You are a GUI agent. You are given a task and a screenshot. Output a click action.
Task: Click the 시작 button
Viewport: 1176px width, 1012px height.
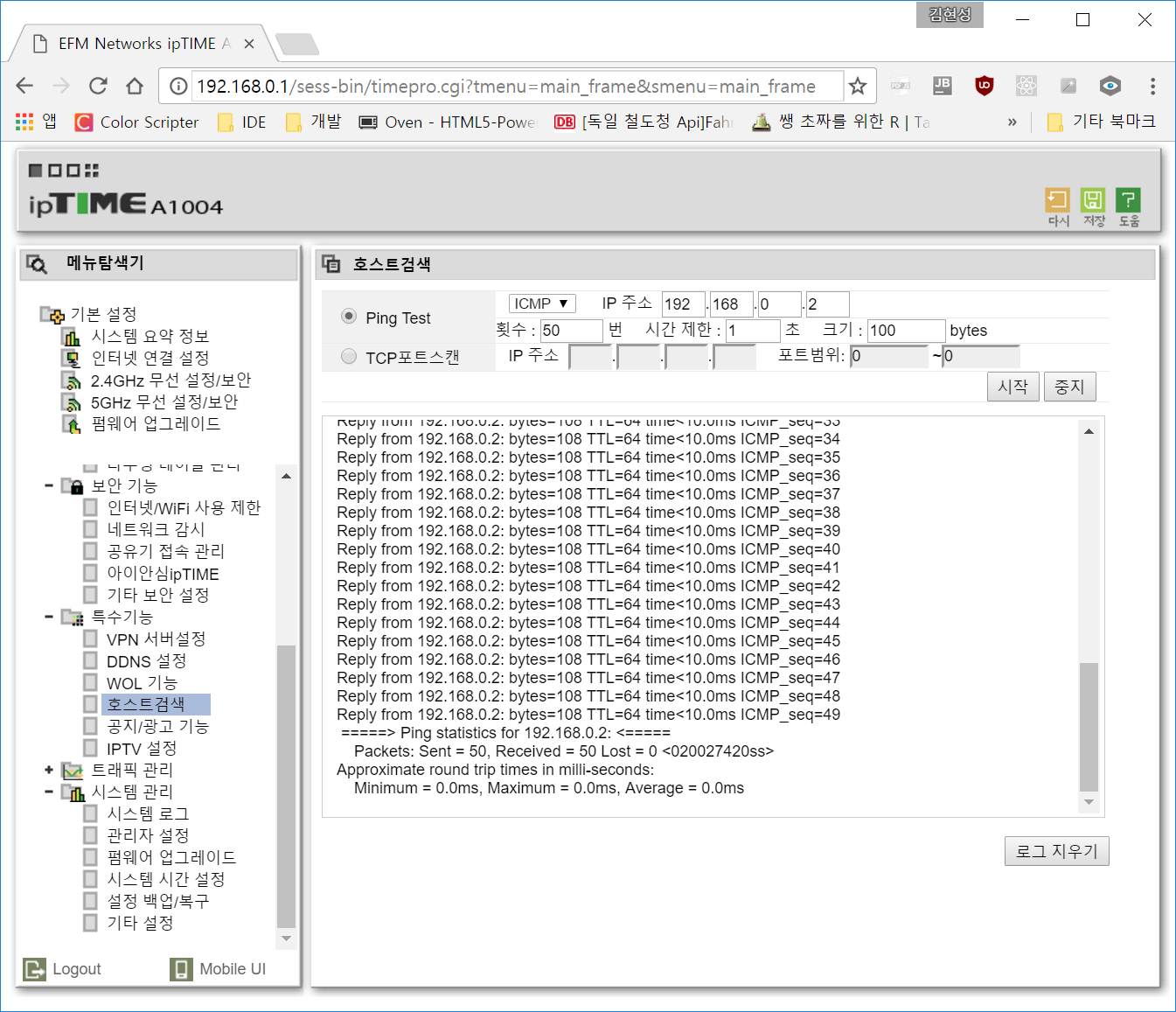pos(1013,387)
